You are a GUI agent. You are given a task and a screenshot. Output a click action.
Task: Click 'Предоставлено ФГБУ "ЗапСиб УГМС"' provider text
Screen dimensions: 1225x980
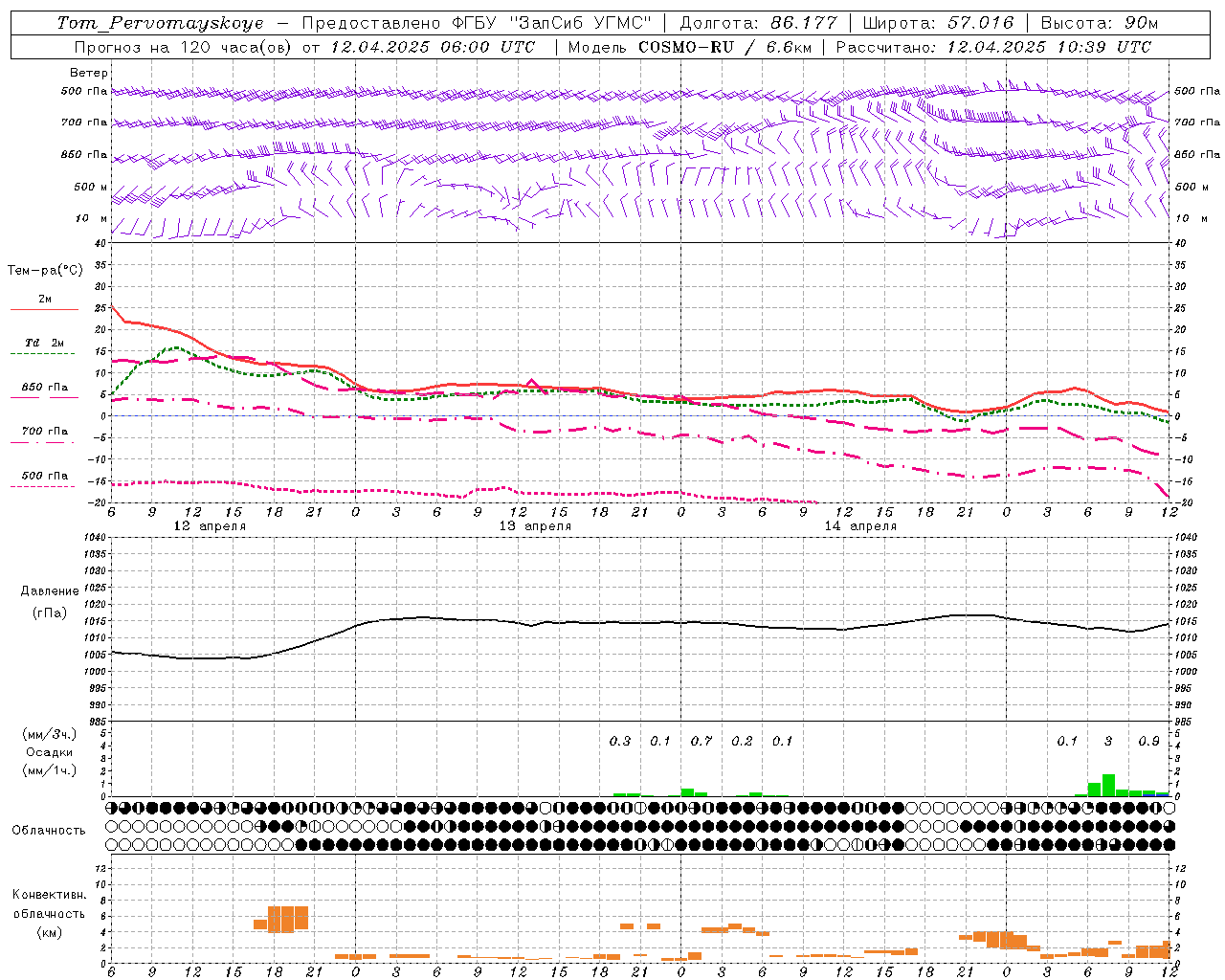click(x=477, y=23)
